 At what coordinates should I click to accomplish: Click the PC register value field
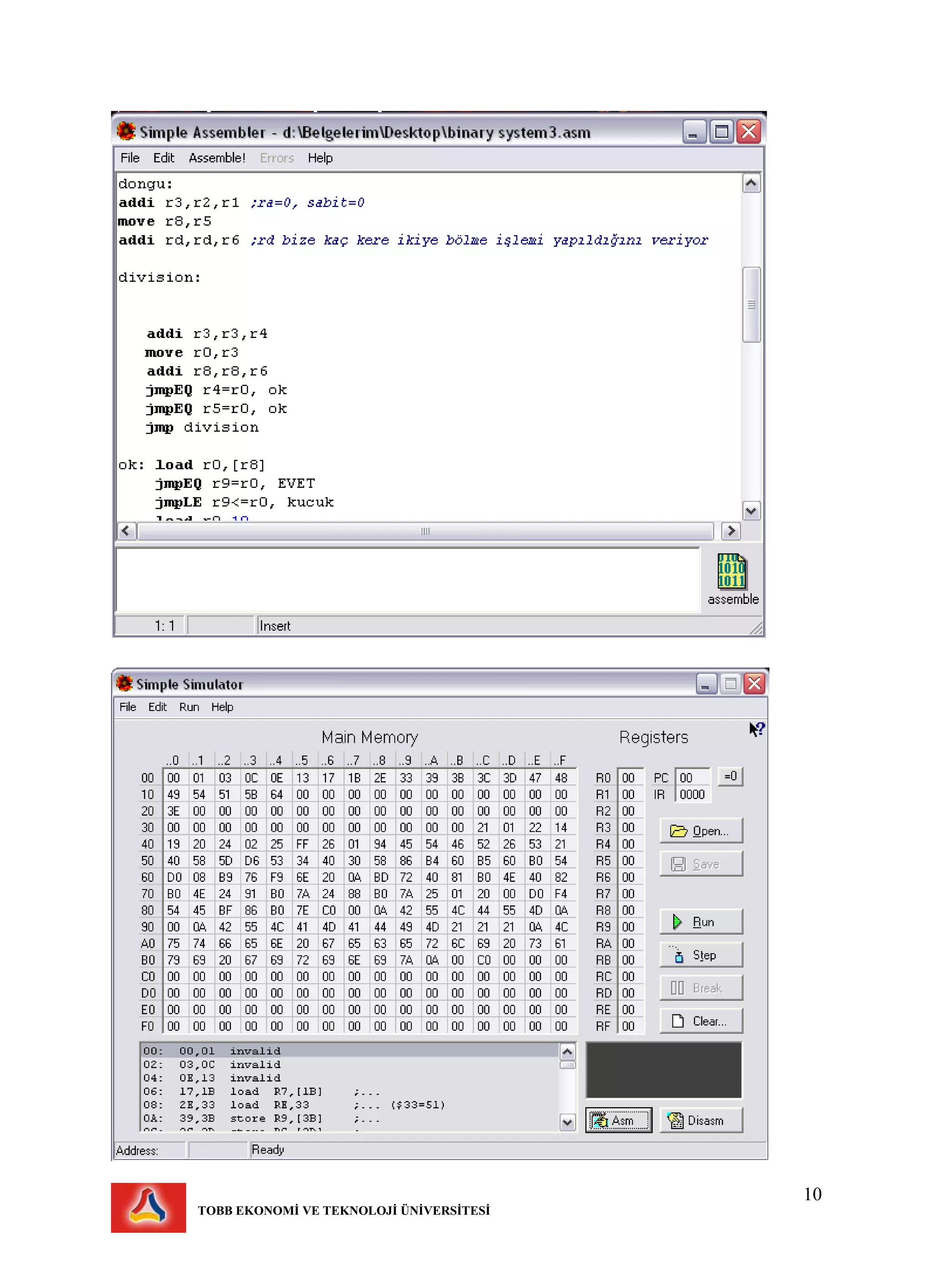pos(692,777)
